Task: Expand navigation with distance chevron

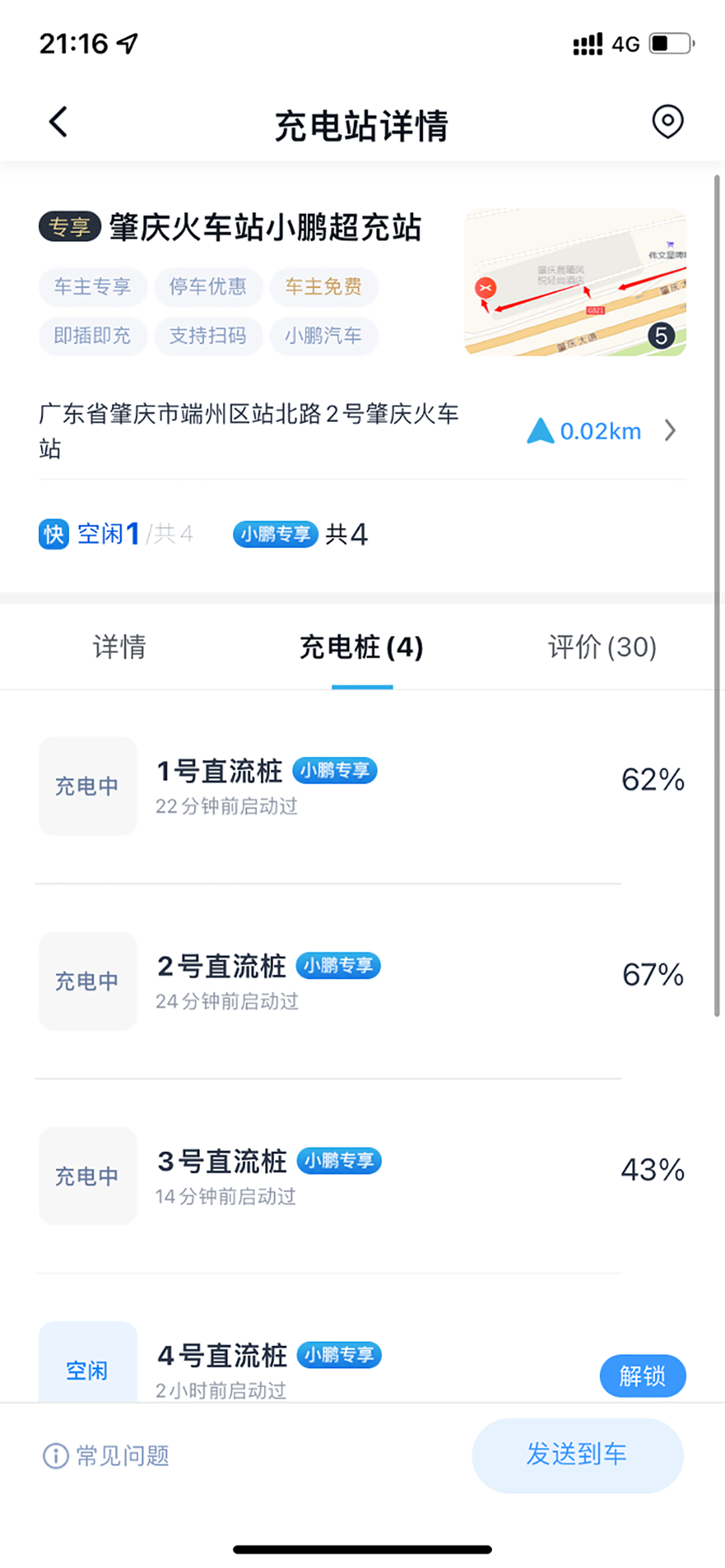Action: [670, 431]
